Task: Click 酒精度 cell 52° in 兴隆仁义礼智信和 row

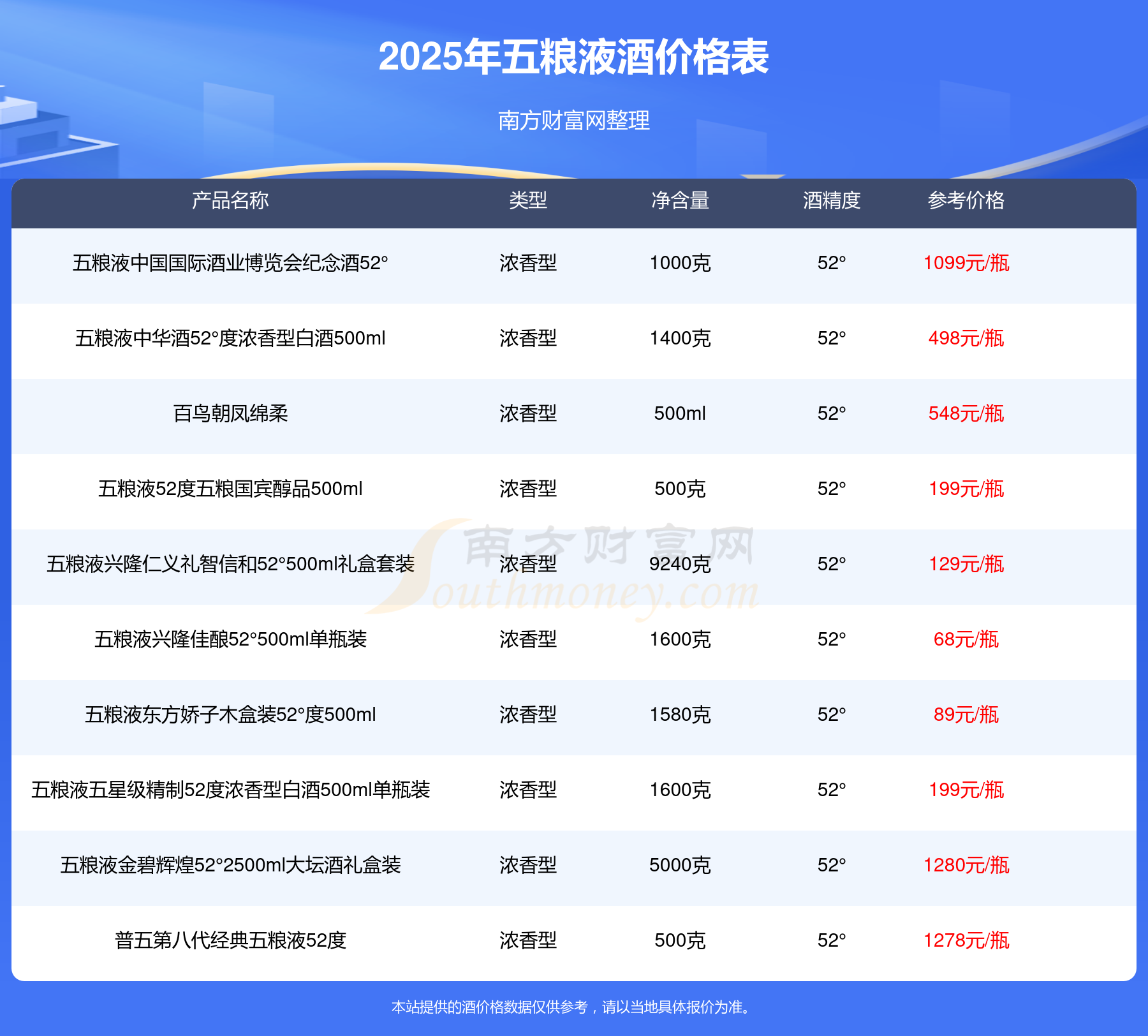Action: point(832,564)
